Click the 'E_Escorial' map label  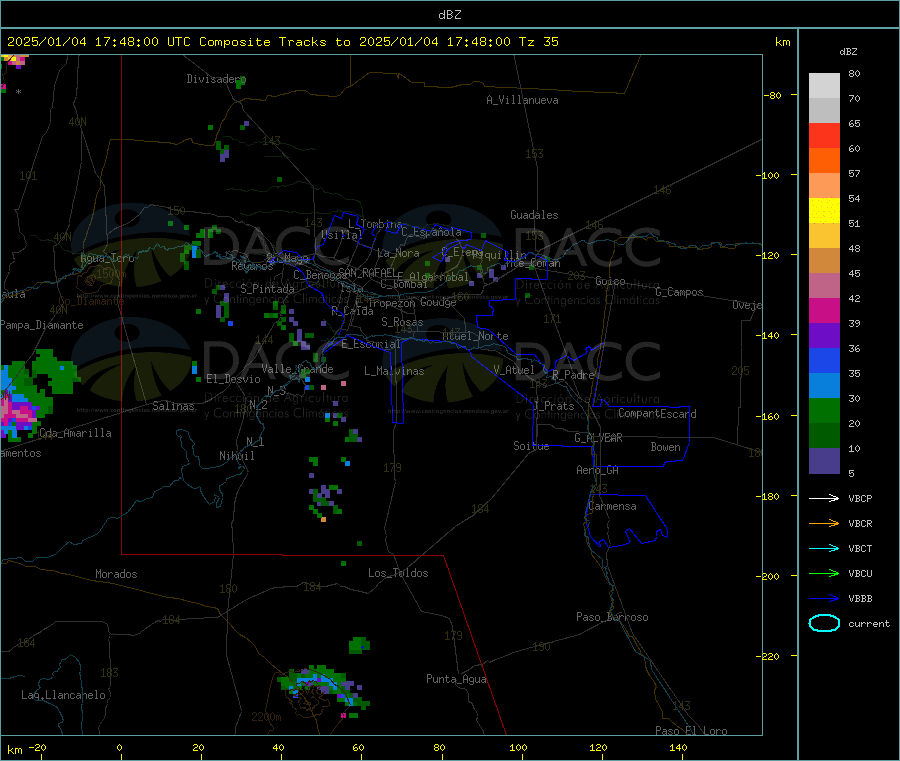[x=371, y=344]
